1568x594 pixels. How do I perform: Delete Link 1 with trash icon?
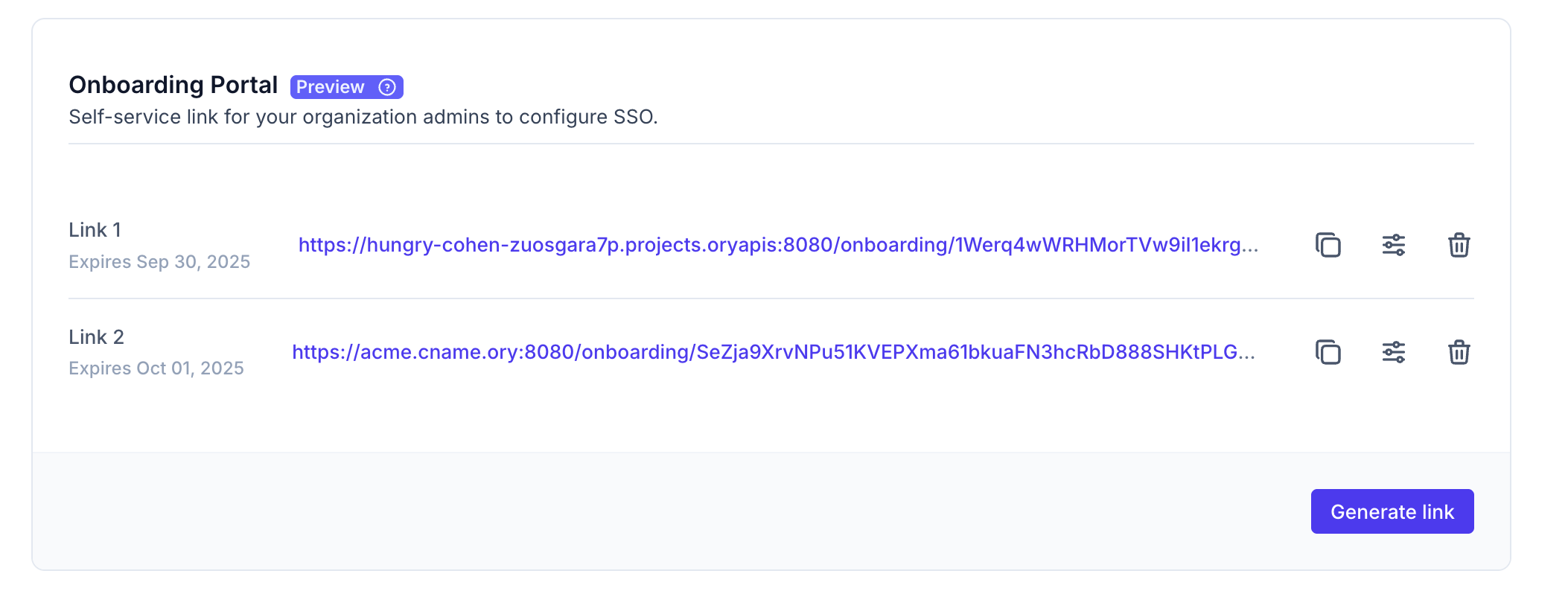click(x=1459, y=245)
